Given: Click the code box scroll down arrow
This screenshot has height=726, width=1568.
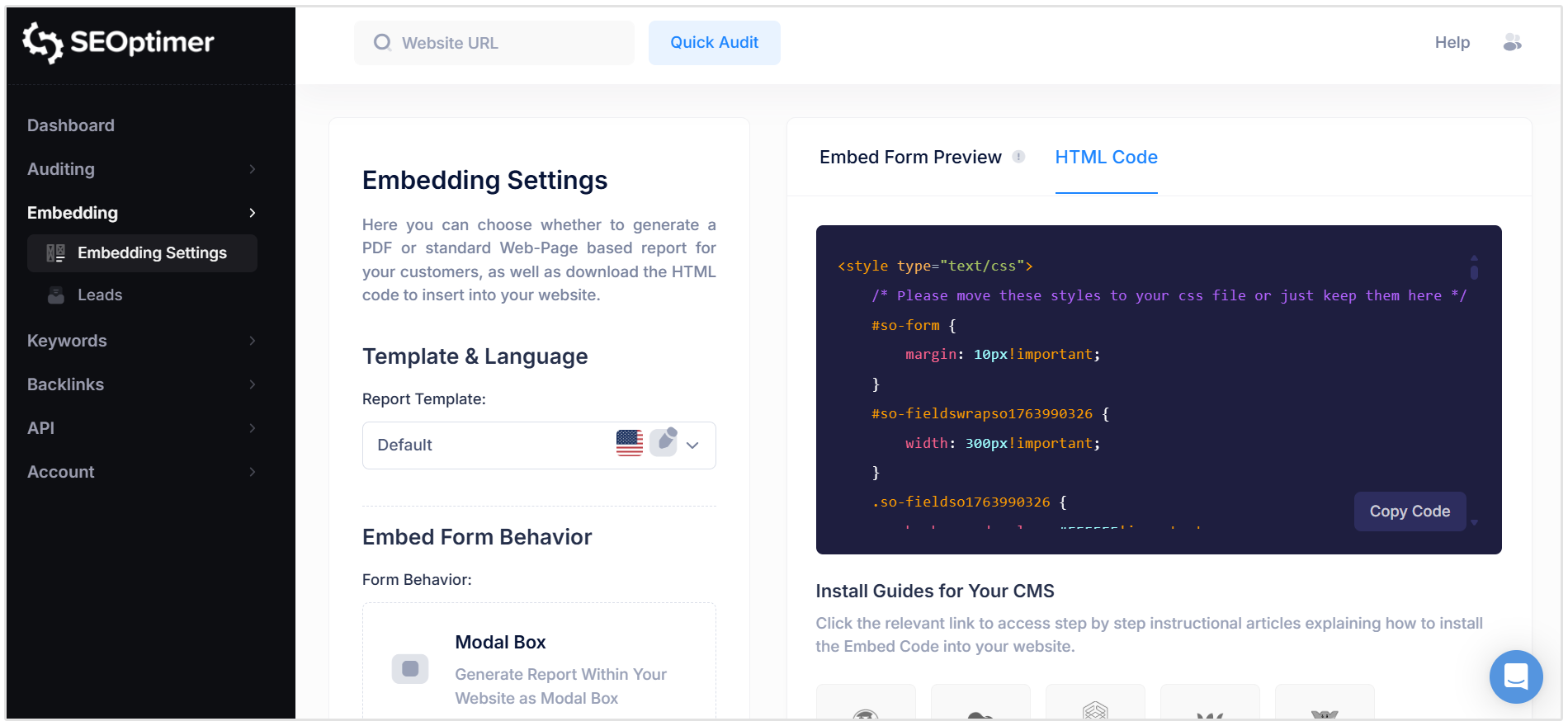Looking at the screenshot, I should coord(1474,522).
